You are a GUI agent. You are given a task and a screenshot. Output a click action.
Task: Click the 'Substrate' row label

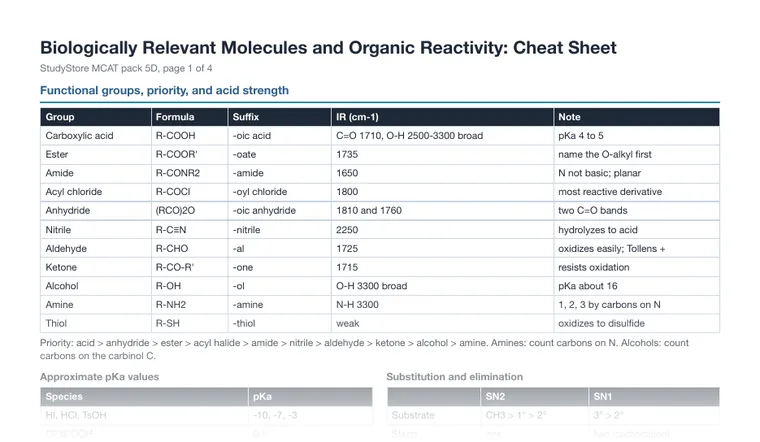click(434, 415)
